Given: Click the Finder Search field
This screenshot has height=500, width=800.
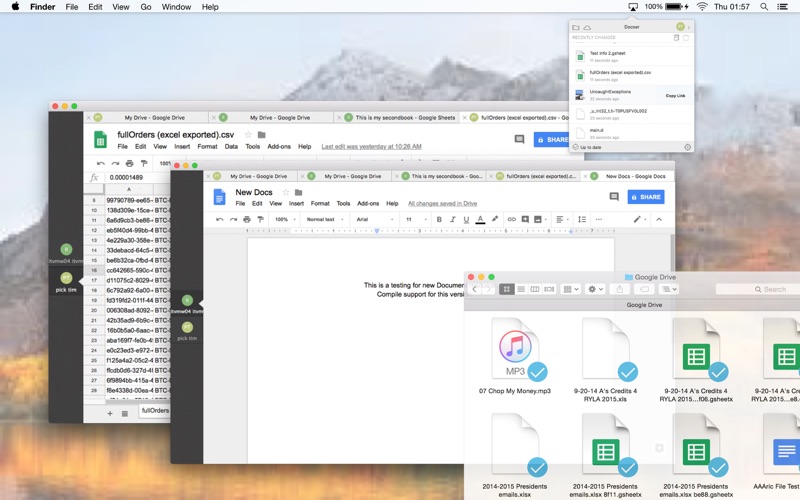Looking at the screenshot, I should point(758,289).
